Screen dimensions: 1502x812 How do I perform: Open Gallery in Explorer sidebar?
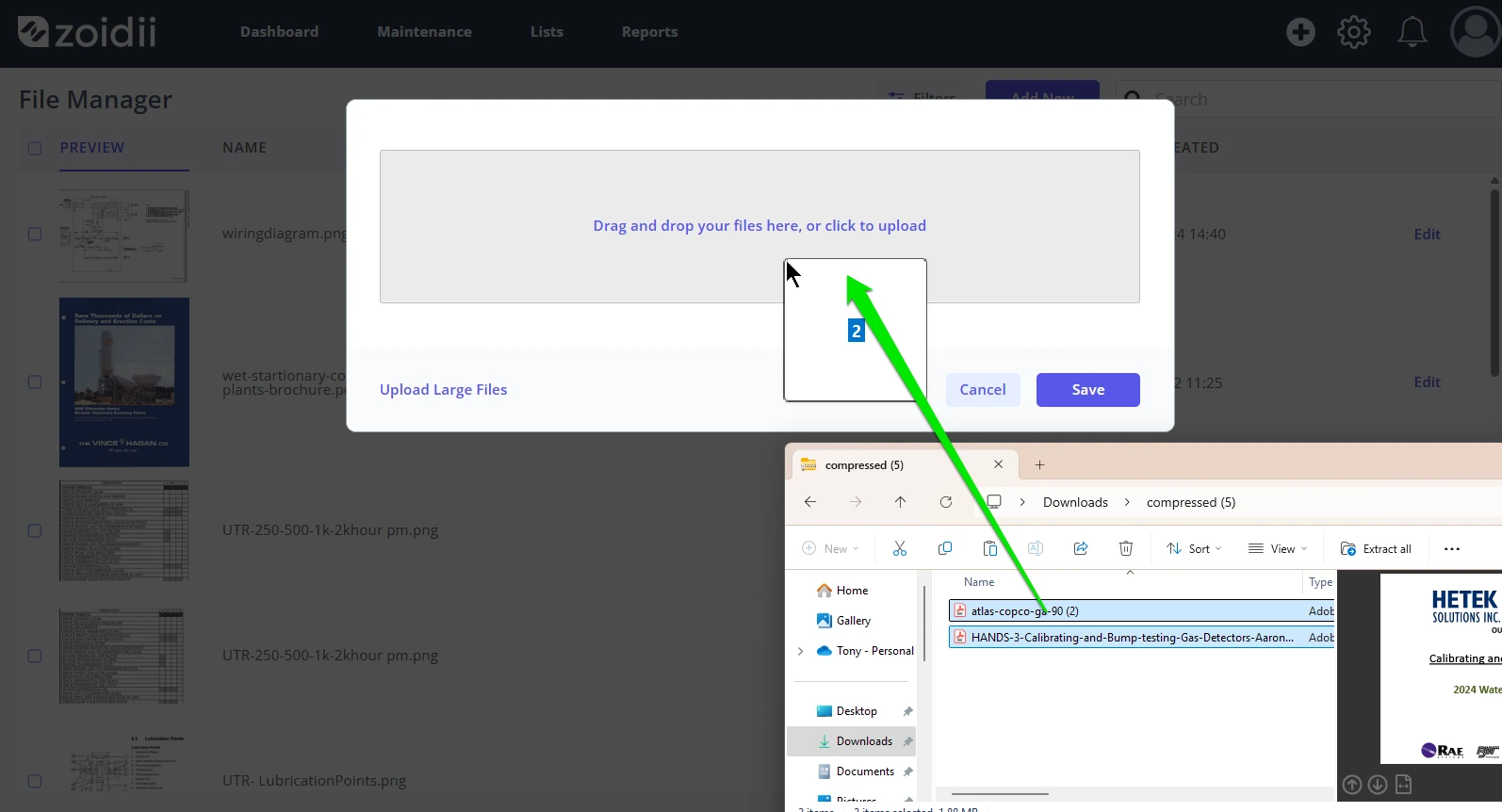coord(843,621)
